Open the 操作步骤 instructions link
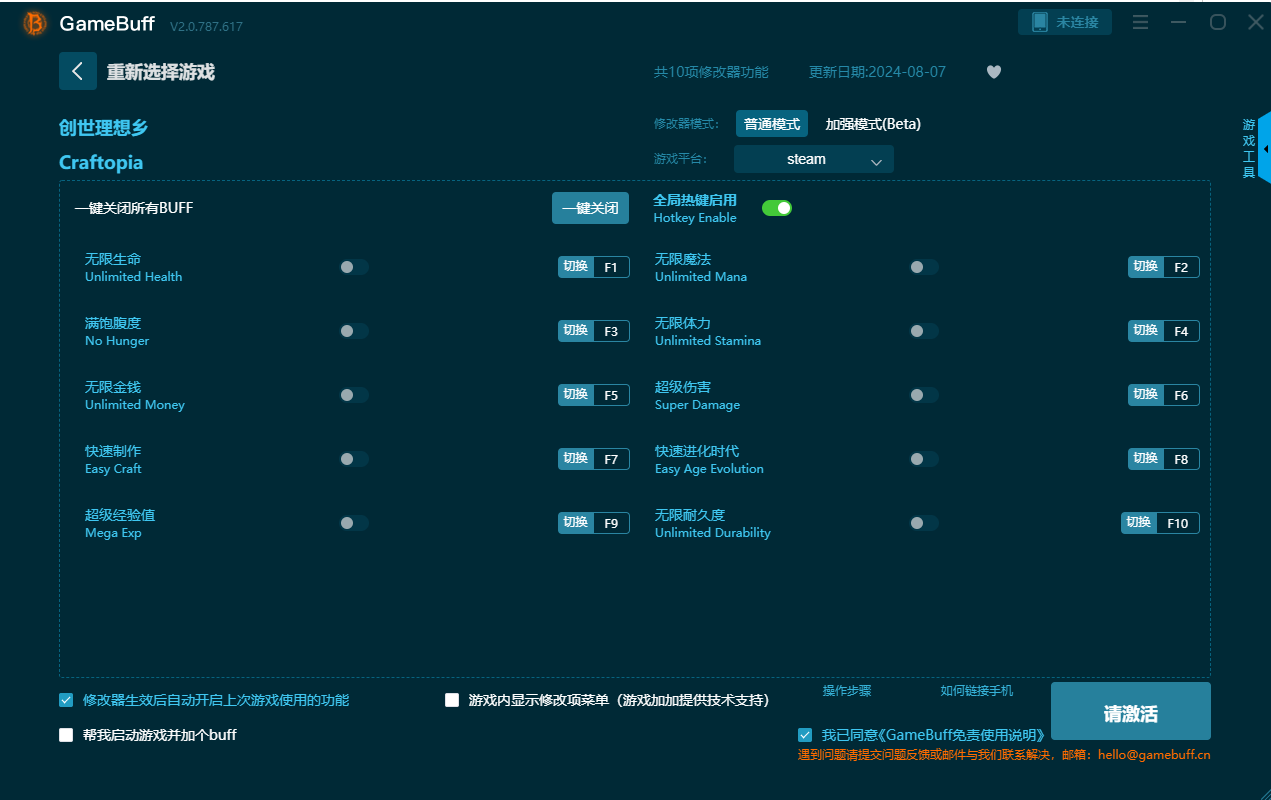This screenshot has height=800, width=1271. [x=847, y=691]
